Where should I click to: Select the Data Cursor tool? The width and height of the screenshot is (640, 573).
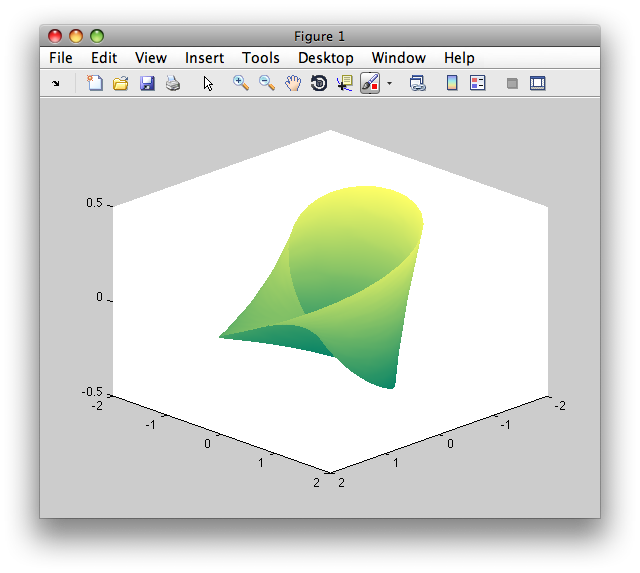[345, 83]
